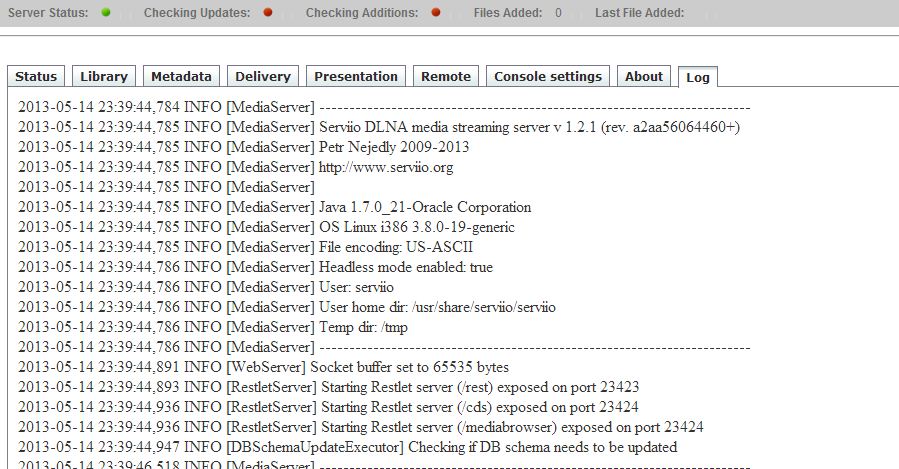The height and width of the screenshot is (469, 899).
Task: Click the Socket buffer set to 65535 line
Action: pos(413,367)
